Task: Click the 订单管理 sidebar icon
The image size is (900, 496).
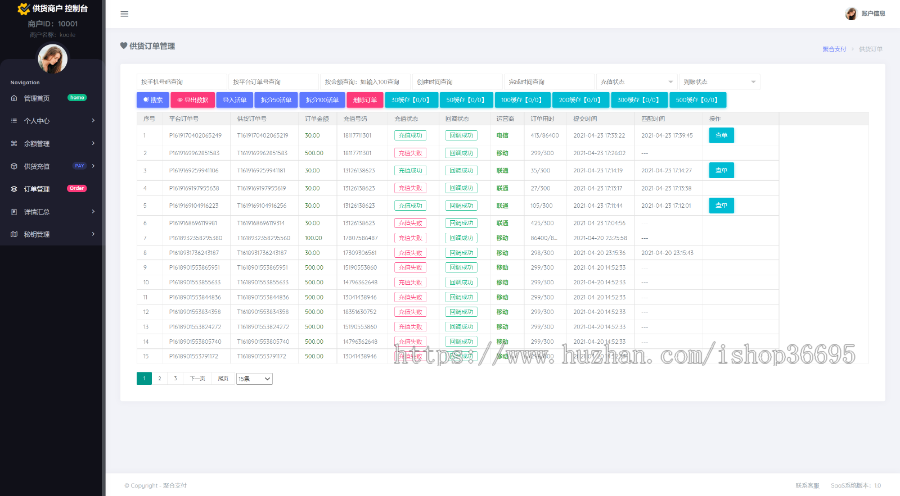Action: click(14, 189)
